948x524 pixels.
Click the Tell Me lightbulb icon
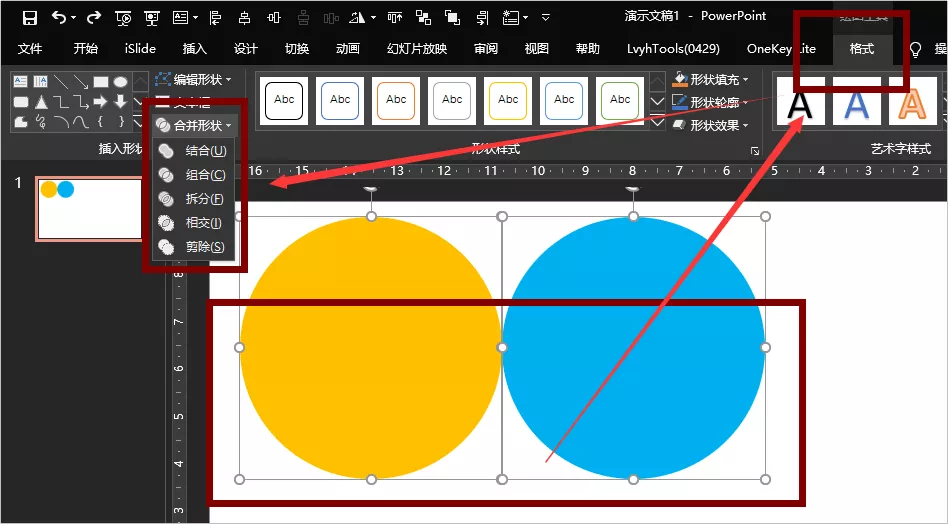tap(914, 49)
